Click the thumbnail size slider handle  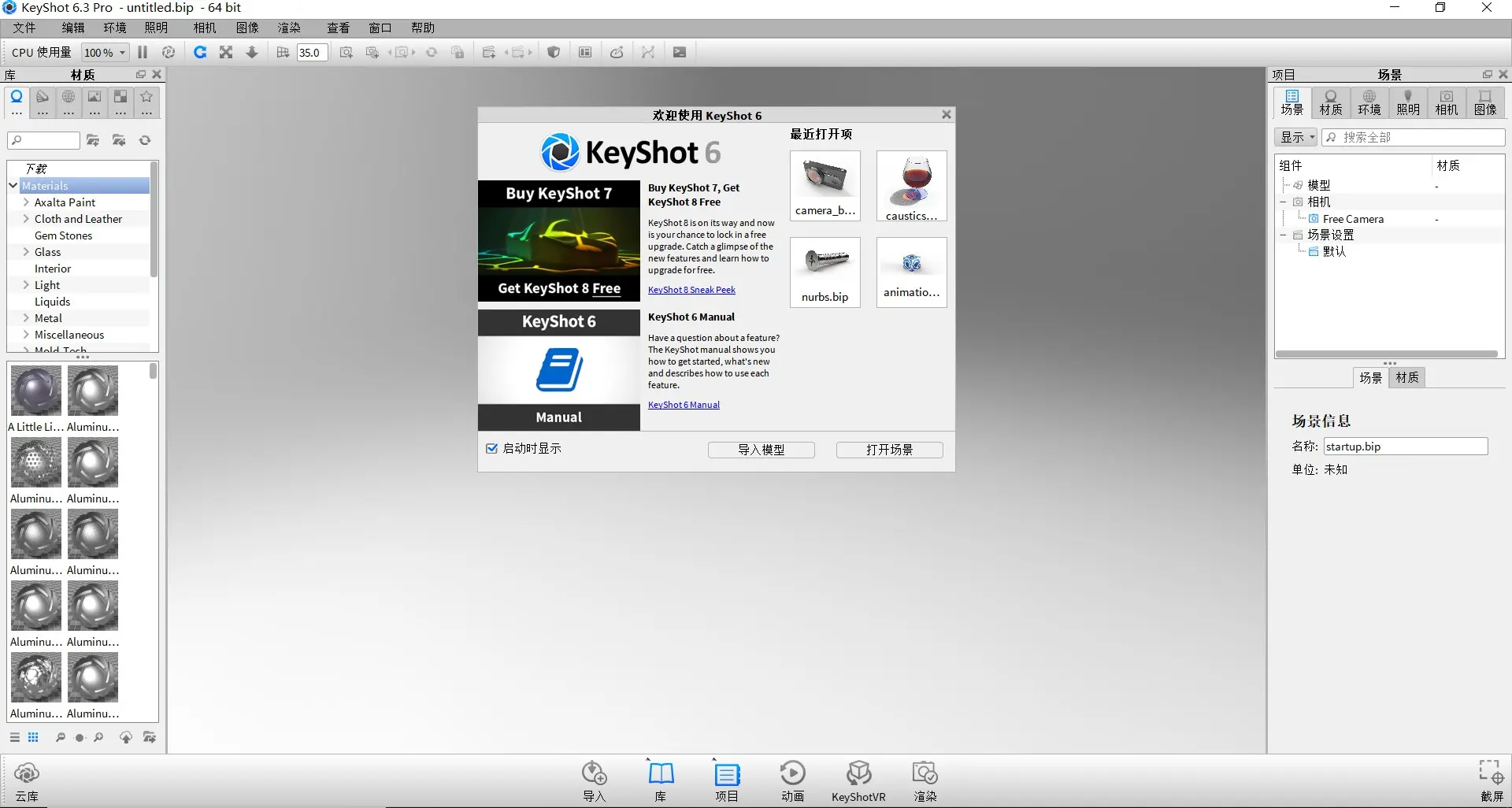[80, 738]
